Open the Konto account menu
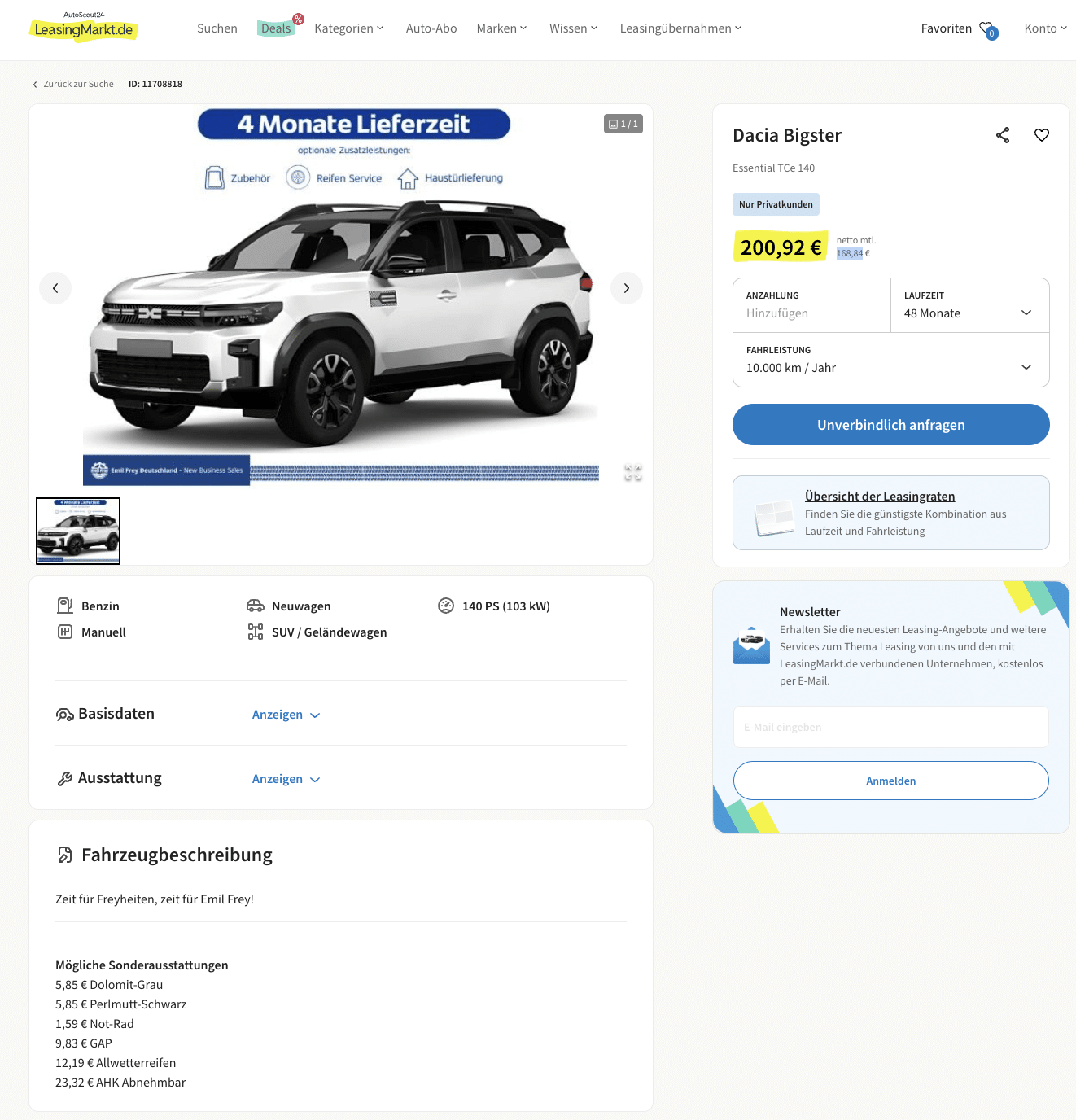 pyautogui.click(x=1046, y=28)
